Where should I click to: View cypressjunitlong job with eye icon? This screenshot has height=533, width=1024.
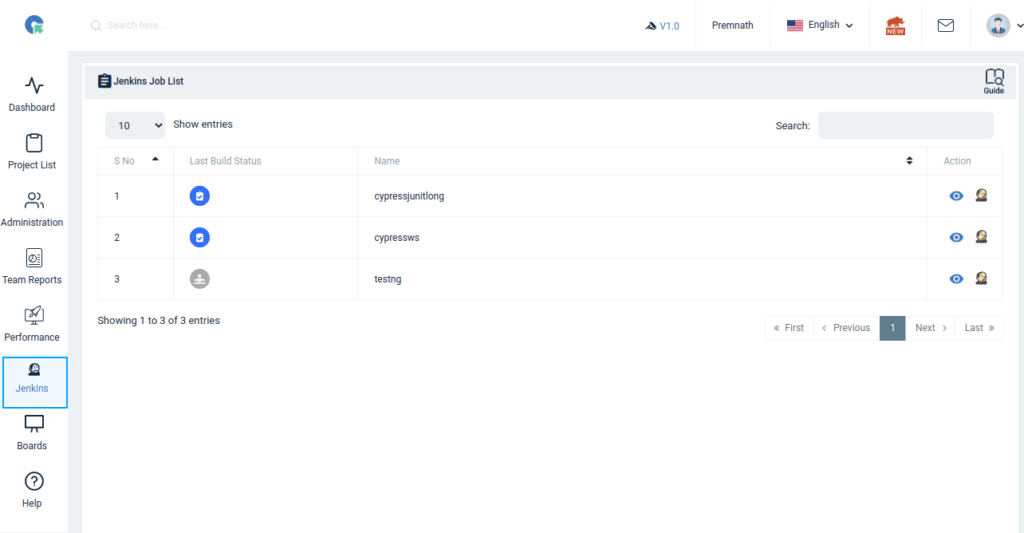click(x=956, y=196)
